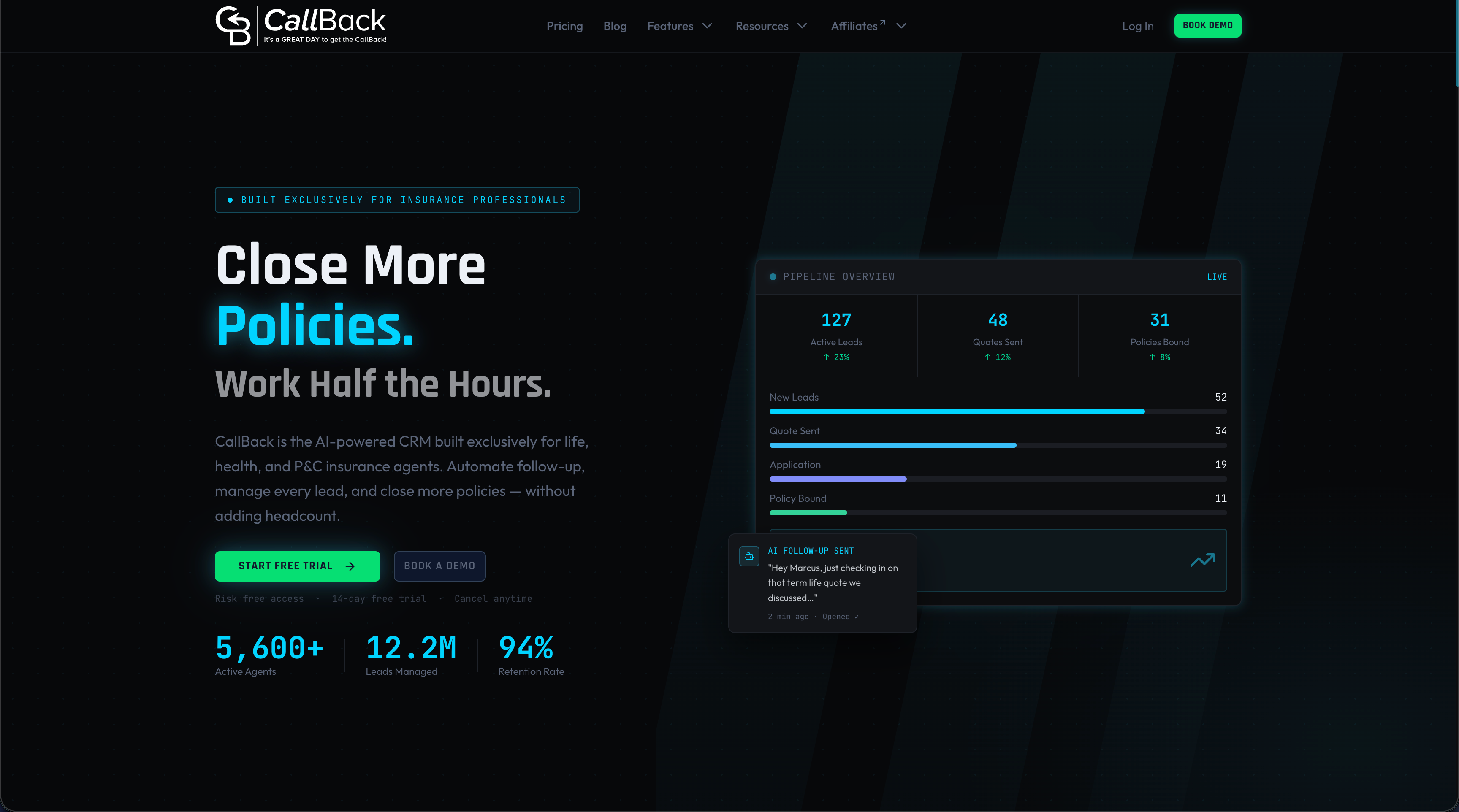Click Start Free Trial
Viewport: 1459px width, 812px height.
(x=297, y=566)
